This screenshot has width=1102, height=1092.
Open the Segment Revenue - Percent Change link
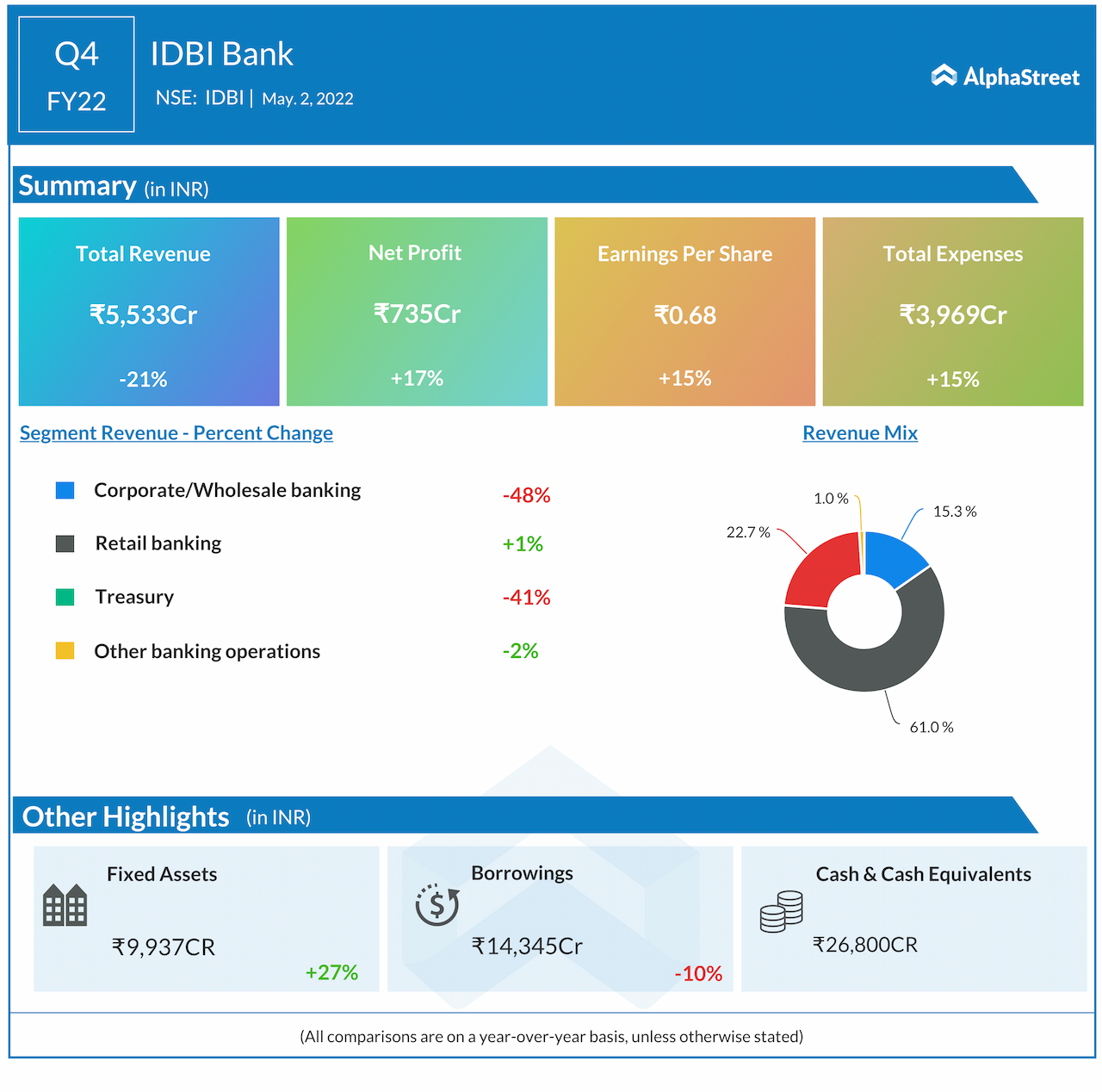pyautogui.click(x=176, y=433)
